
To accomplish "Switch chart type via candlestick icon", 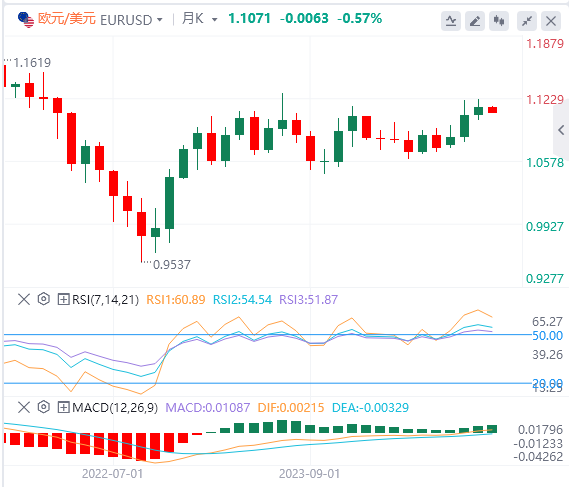I will [x=499, y=21].
